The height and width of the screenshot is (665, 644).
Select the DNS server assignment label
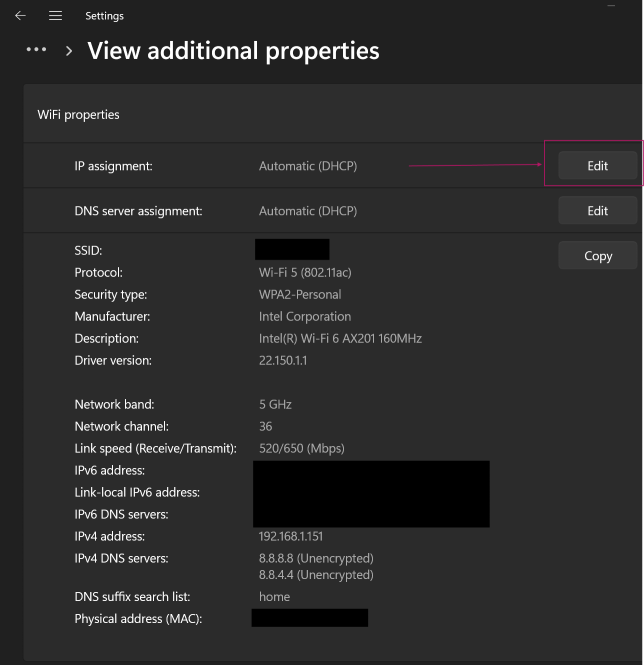[x=138, y=211]
